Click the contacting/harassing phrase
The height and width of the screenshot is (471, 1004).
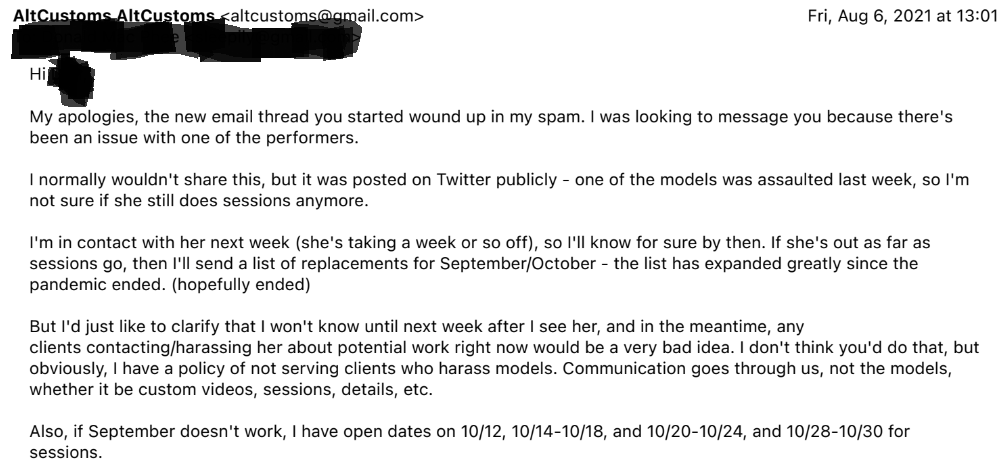[x=166, y=347]
